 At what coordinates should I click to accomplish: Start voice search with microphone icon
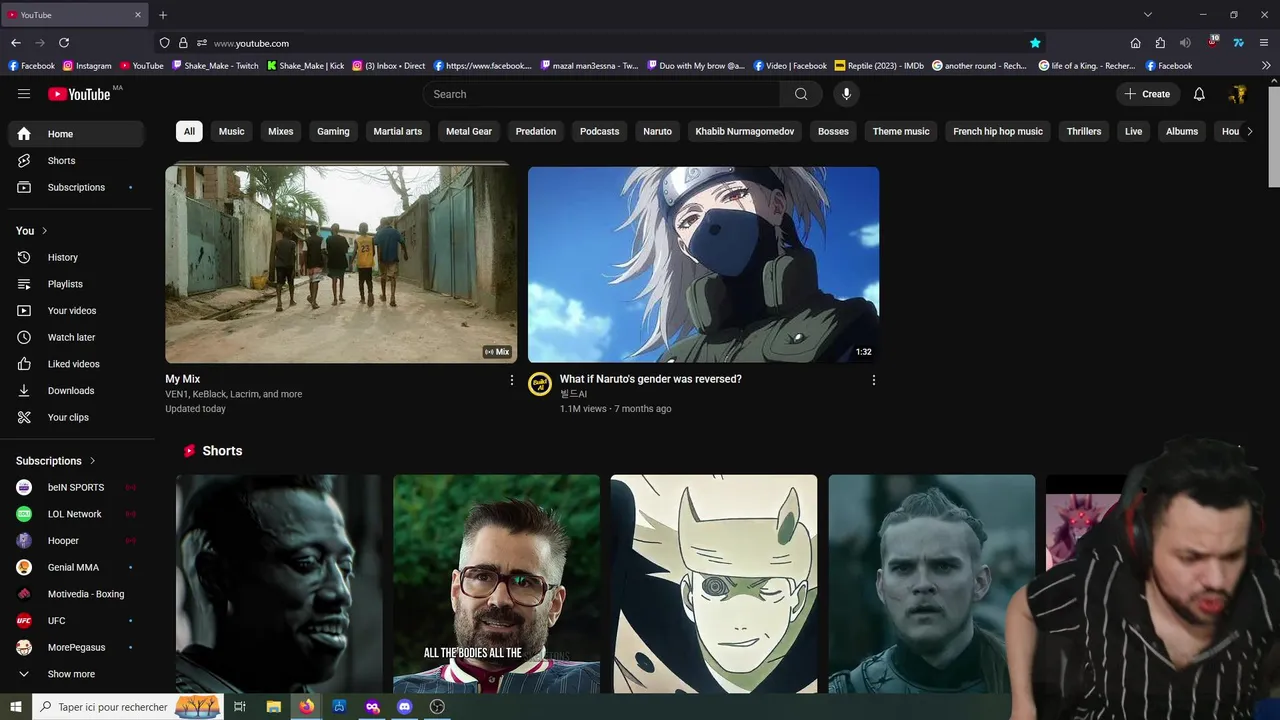tap(846, 94)
